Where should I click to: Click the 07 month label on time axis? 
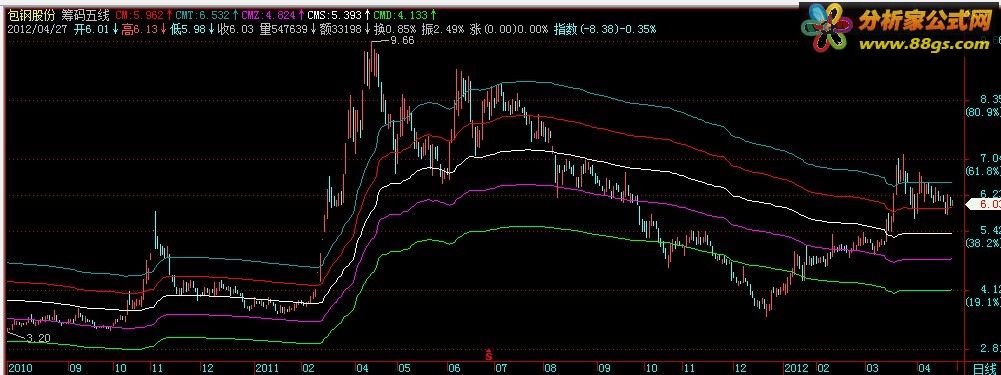click(x=500, y=369)
